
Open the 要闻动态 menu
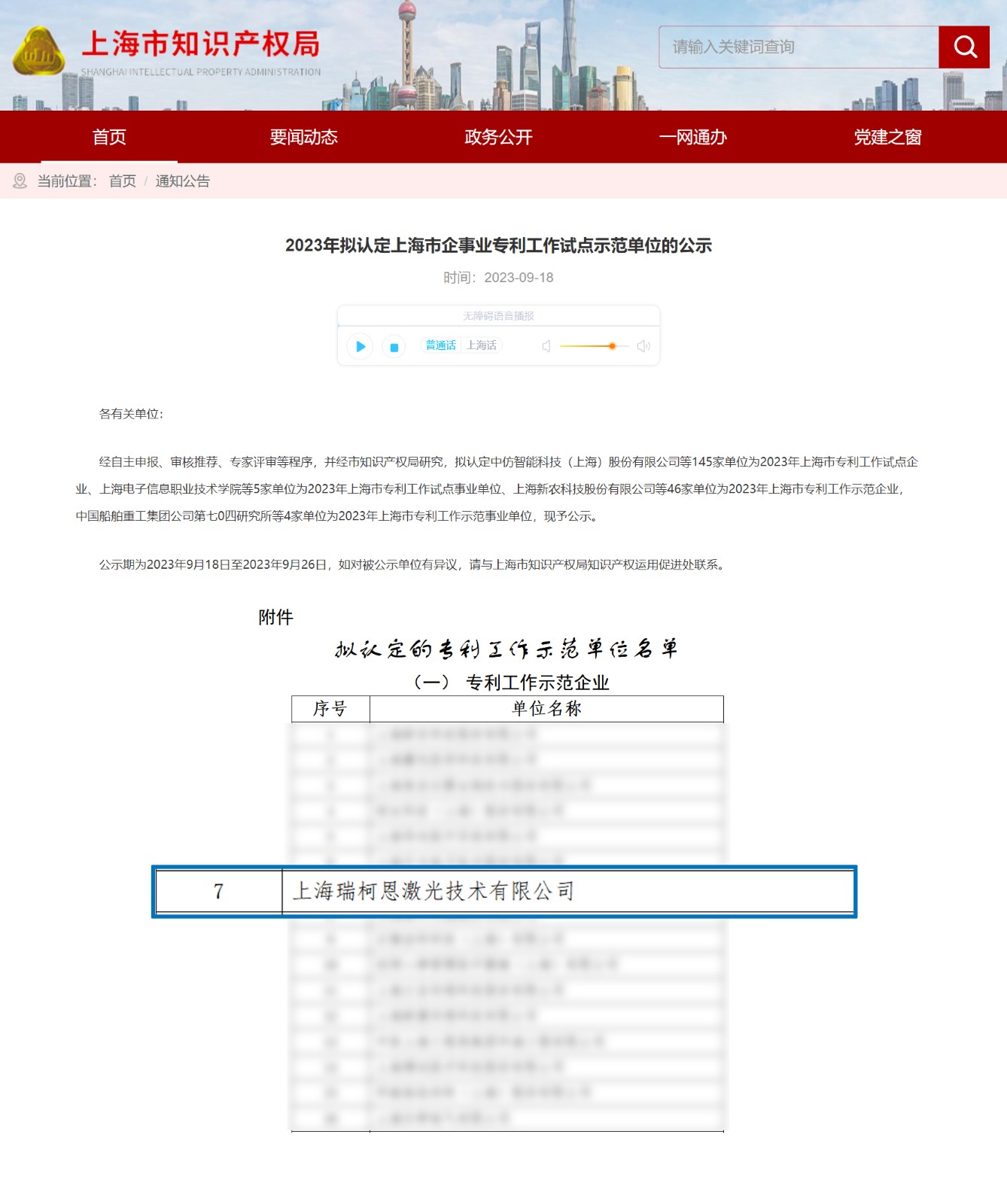coord(303,137)
